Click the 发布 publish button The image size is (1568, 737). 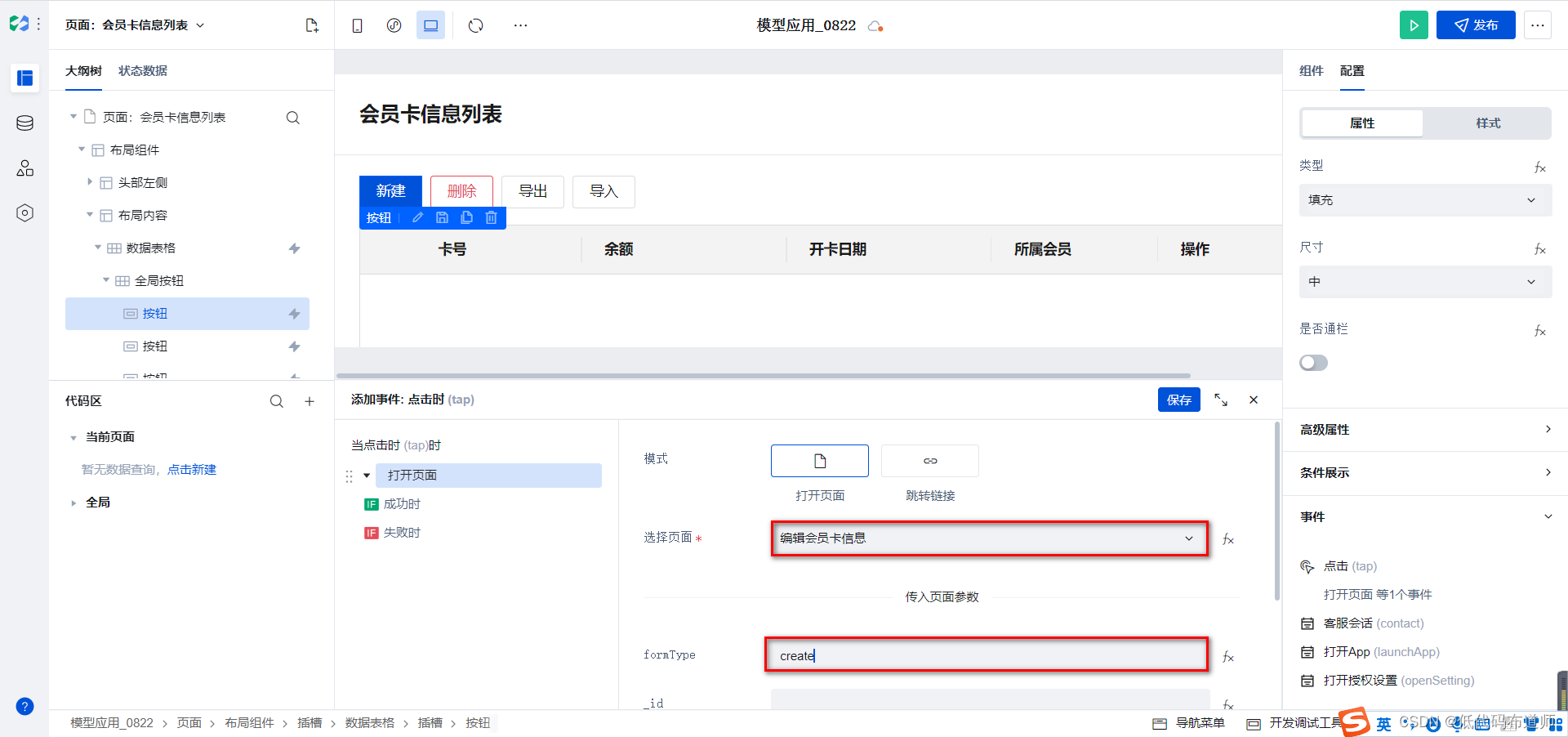[x=1476, y=25]
